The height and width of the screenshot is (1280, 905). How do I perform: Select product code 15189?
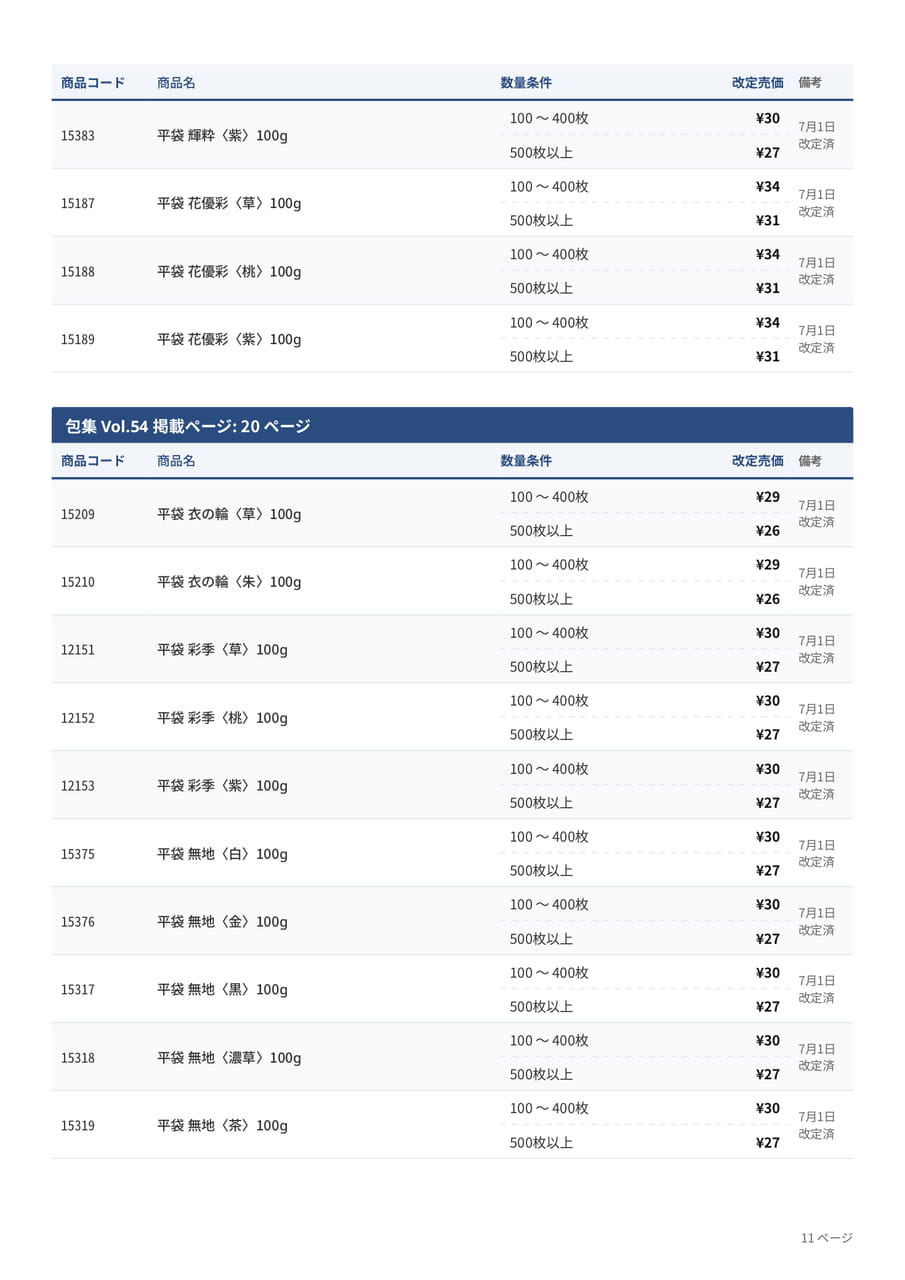78,339
